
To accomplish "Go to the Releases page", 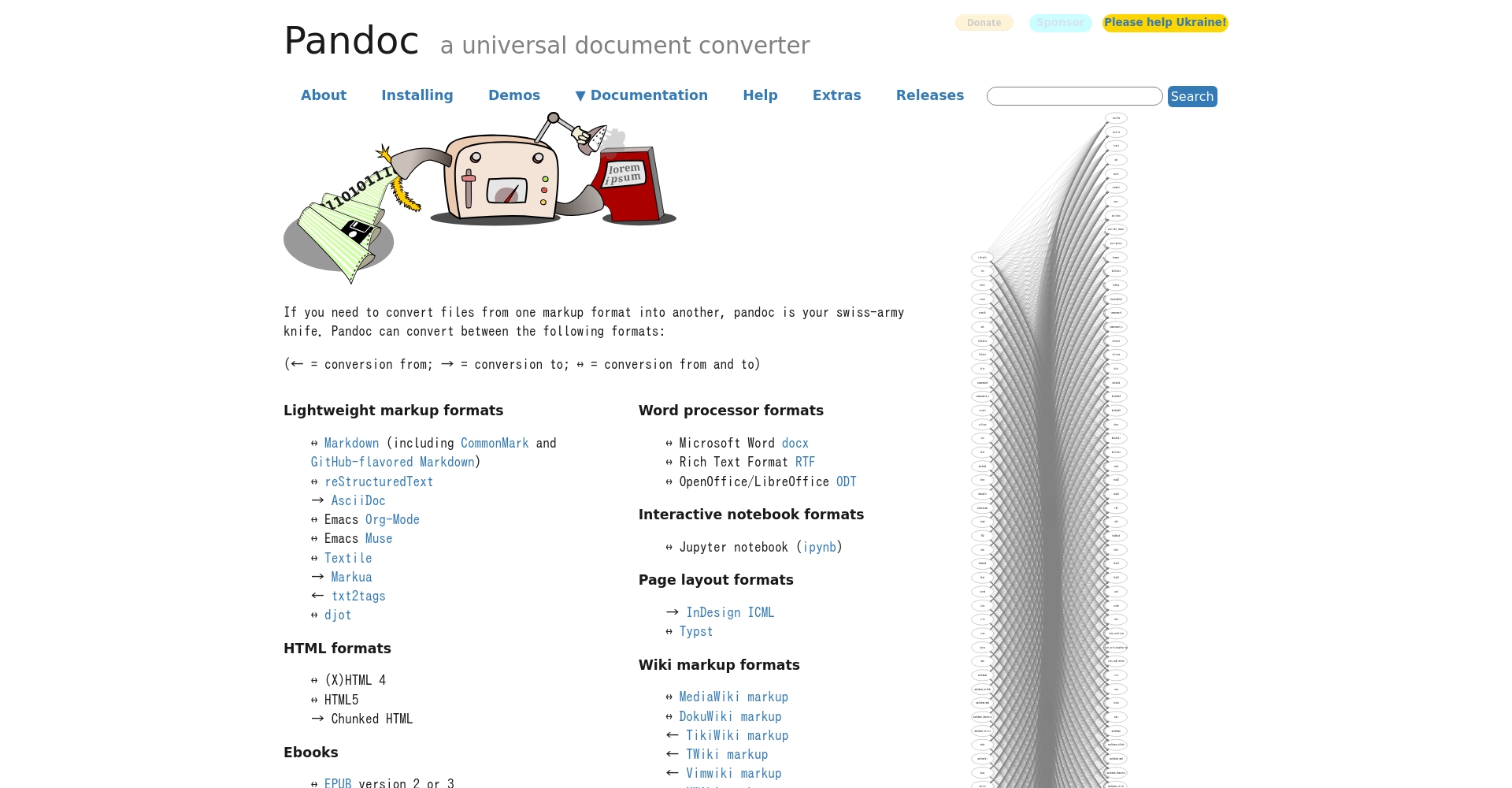I will [930, 95].
